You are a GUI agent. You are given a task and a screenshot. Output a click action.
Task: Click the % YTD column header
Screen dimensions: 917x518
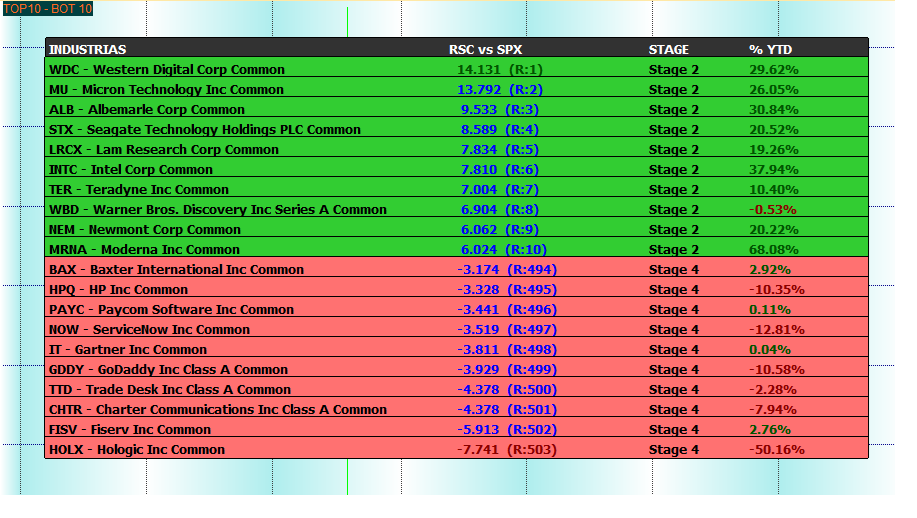[x=770, y=50]
